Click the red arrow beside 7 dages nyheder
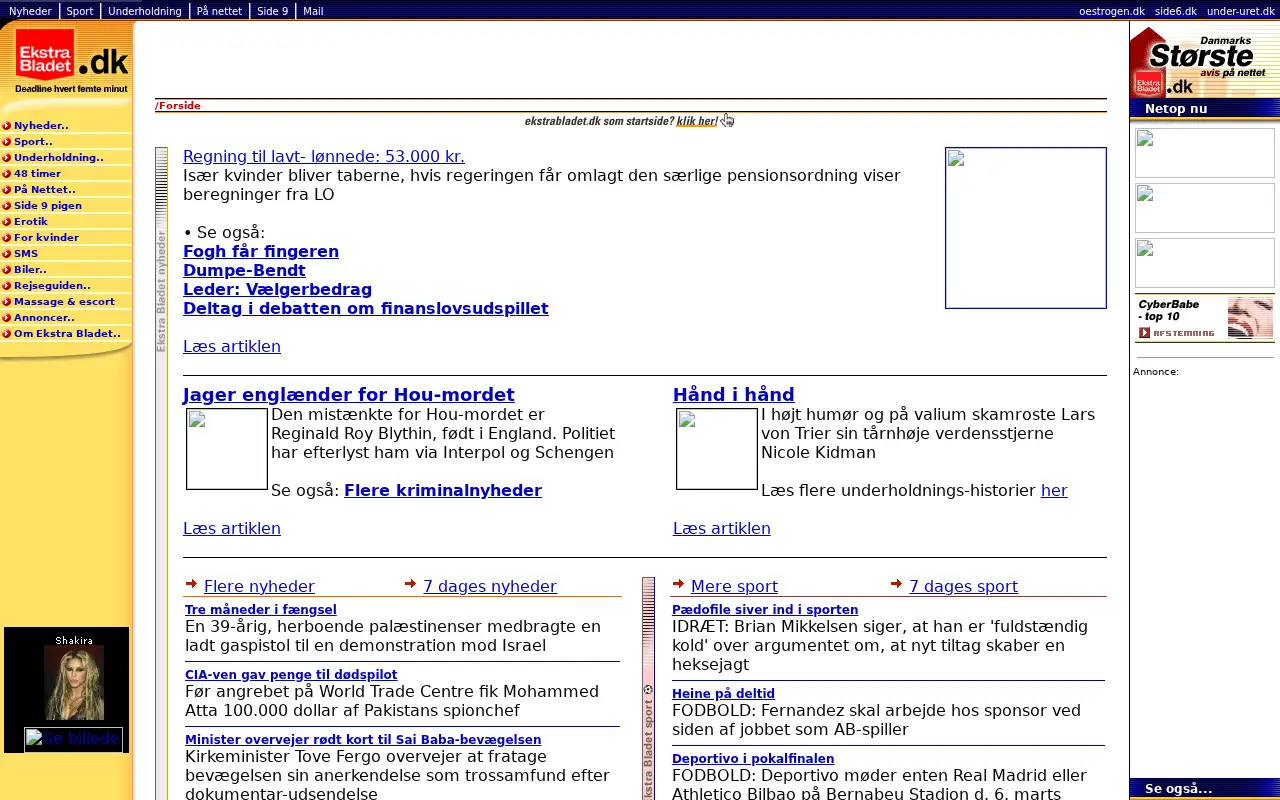The width and height of the screenshot is (1280, 800). click(410, 584)
